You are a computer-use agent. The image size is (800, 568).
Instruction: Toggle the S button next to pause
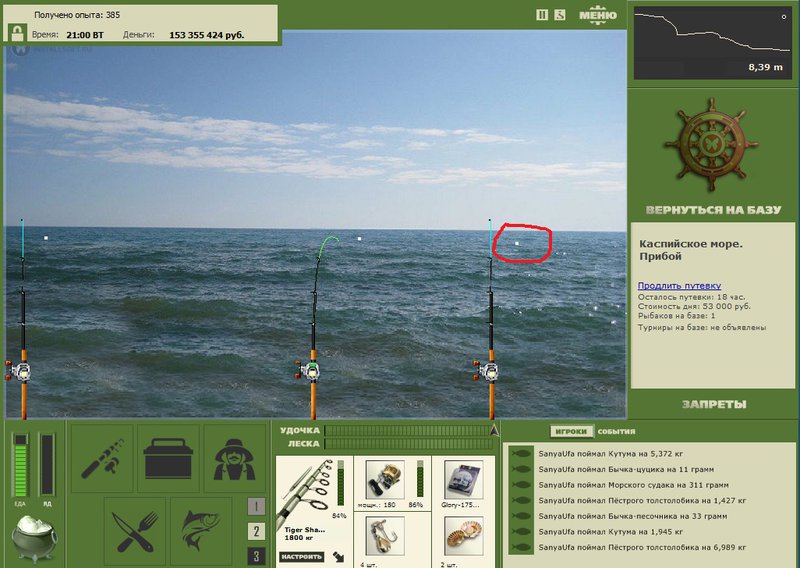[560, 15]
